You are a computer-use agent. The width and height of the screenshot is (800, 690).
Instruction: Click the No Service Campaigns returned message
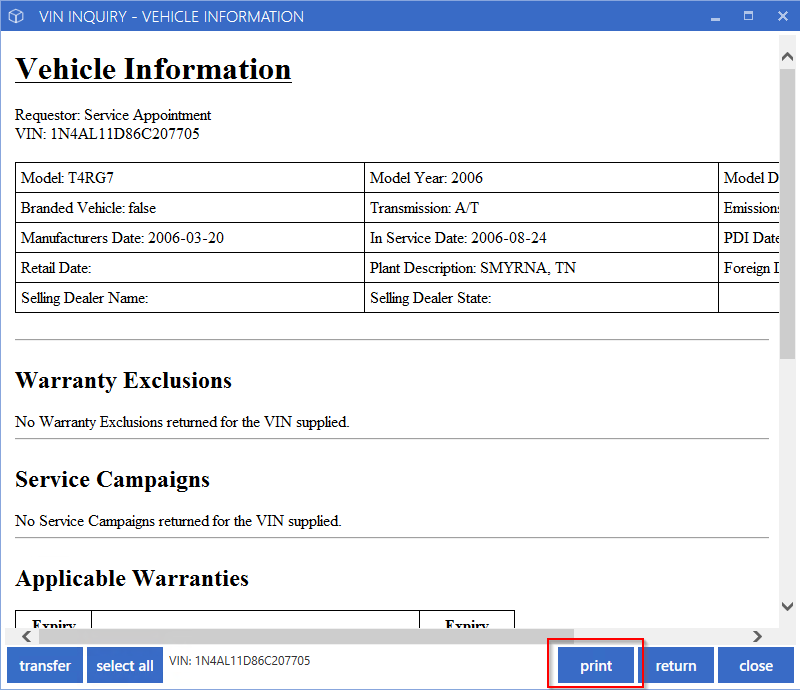[178, 521]
